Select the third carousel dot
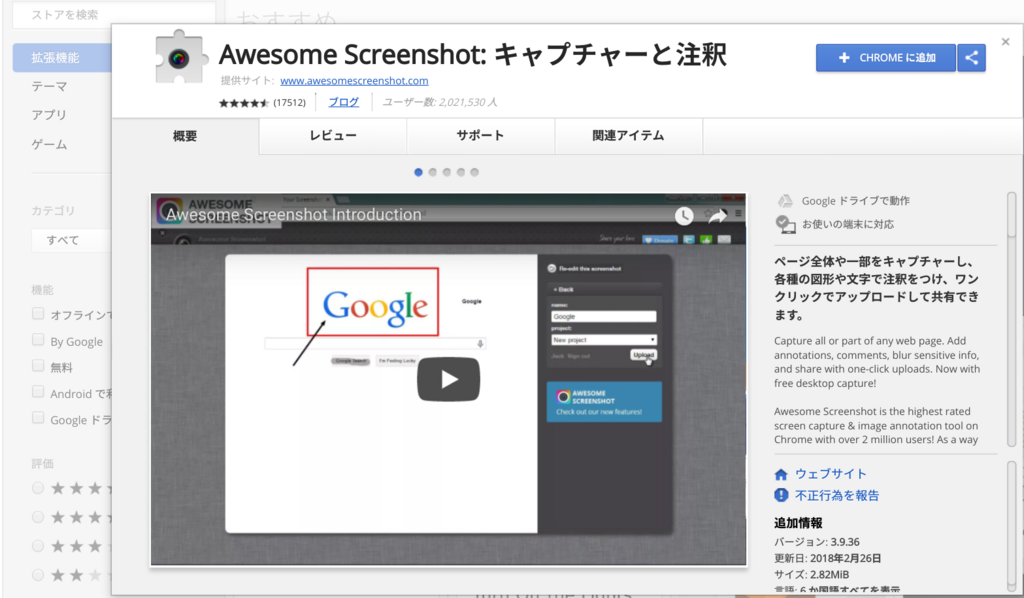This screenshot has height=598, width=1024. pos(447,172)
